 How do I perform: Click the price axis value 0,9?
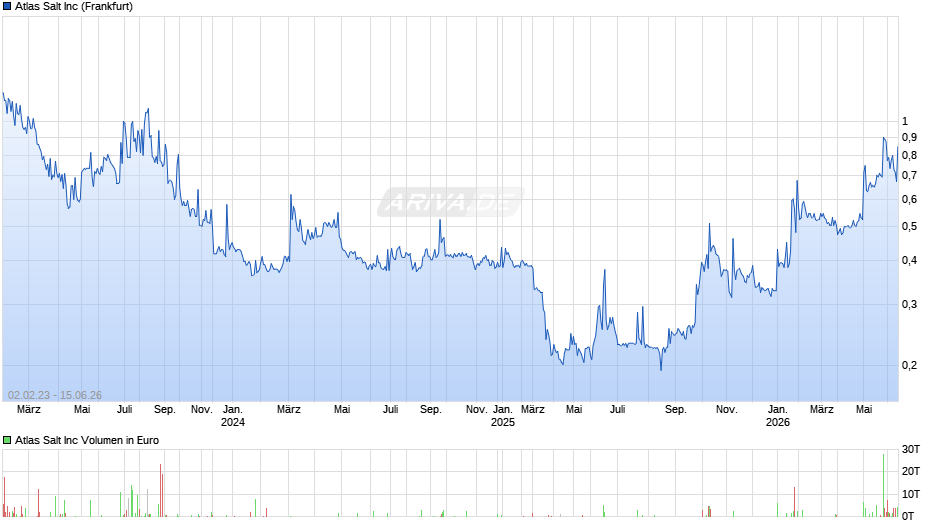[x=909, y=137]
